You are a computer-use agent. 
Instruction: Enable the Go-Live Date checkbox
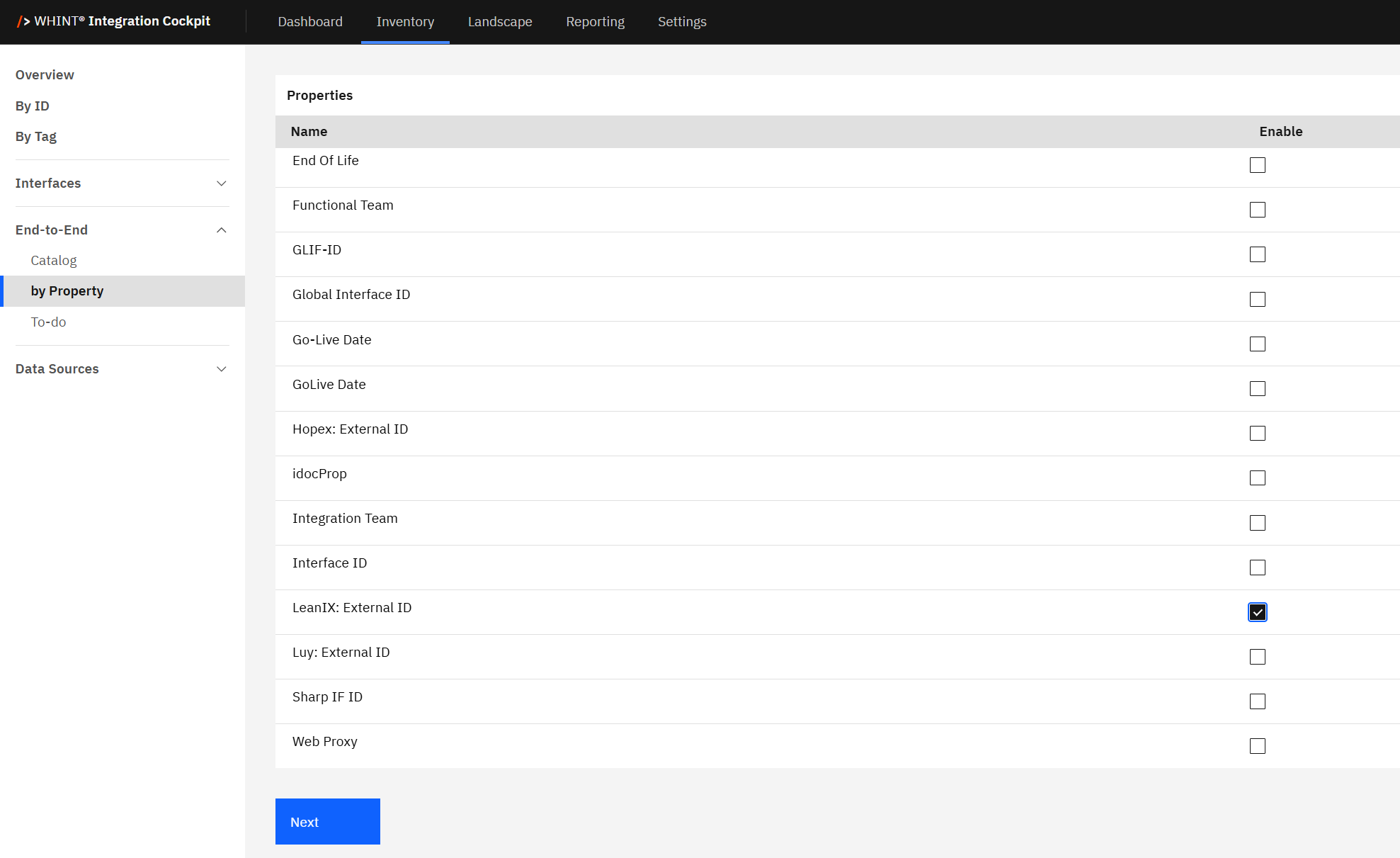1257,344
